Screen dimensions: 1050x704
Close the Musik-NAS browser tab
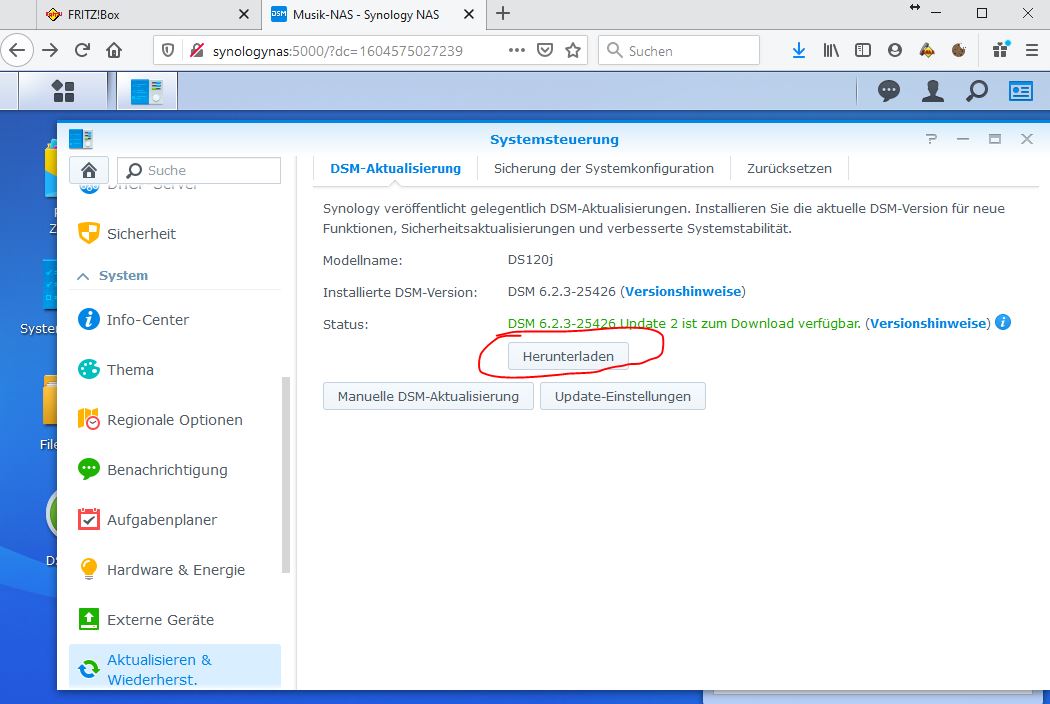click(469, 14)
